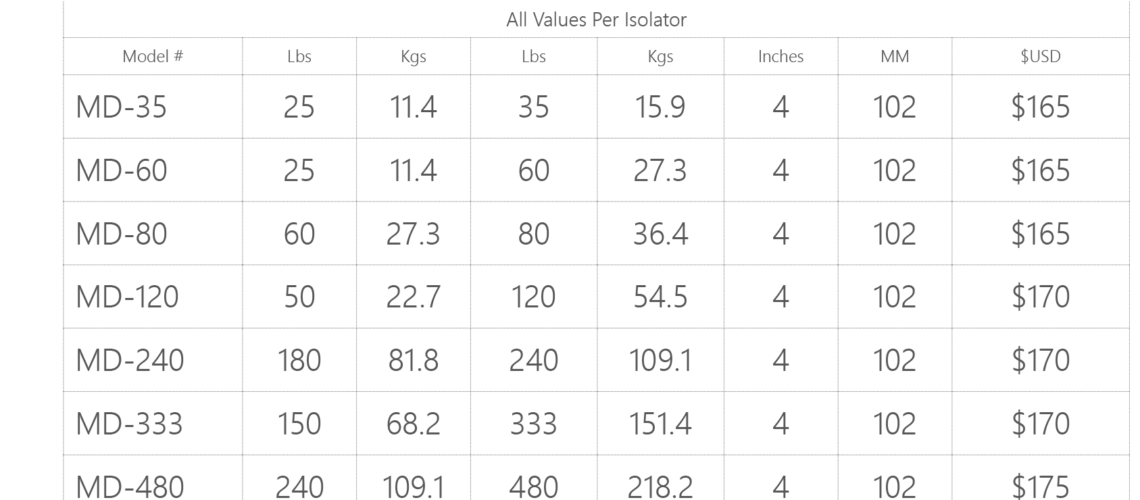Click the $175 price for MD-480

(x=1040, y=486)
